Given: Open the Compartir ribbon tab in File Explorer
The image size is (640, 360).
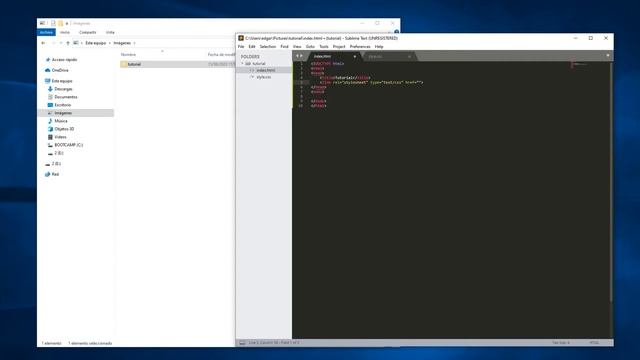Looking at the screenshot, I should [x=88, y=32].
